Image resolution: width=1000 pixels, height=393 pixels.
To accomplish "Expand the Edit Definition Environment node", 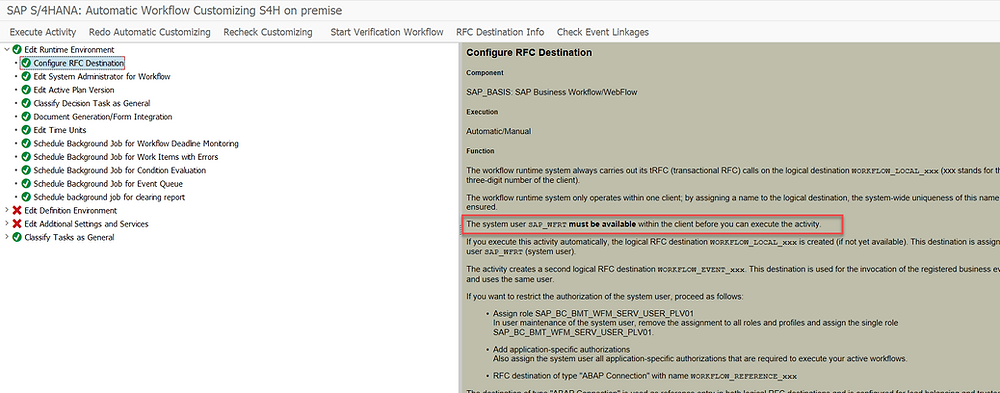I will (7, 210).
